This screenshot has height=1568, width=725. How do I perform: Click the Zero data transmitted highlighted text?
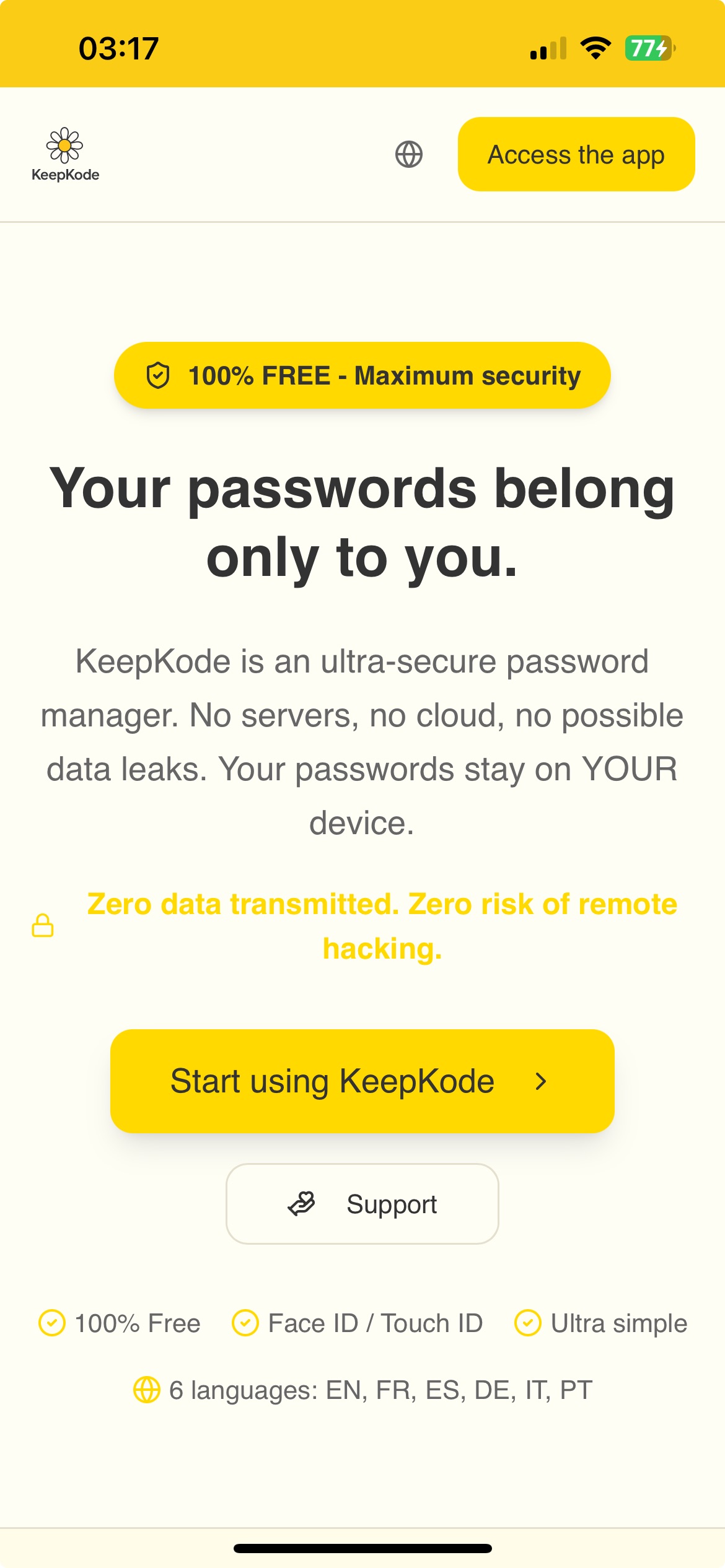click(382, 927)
